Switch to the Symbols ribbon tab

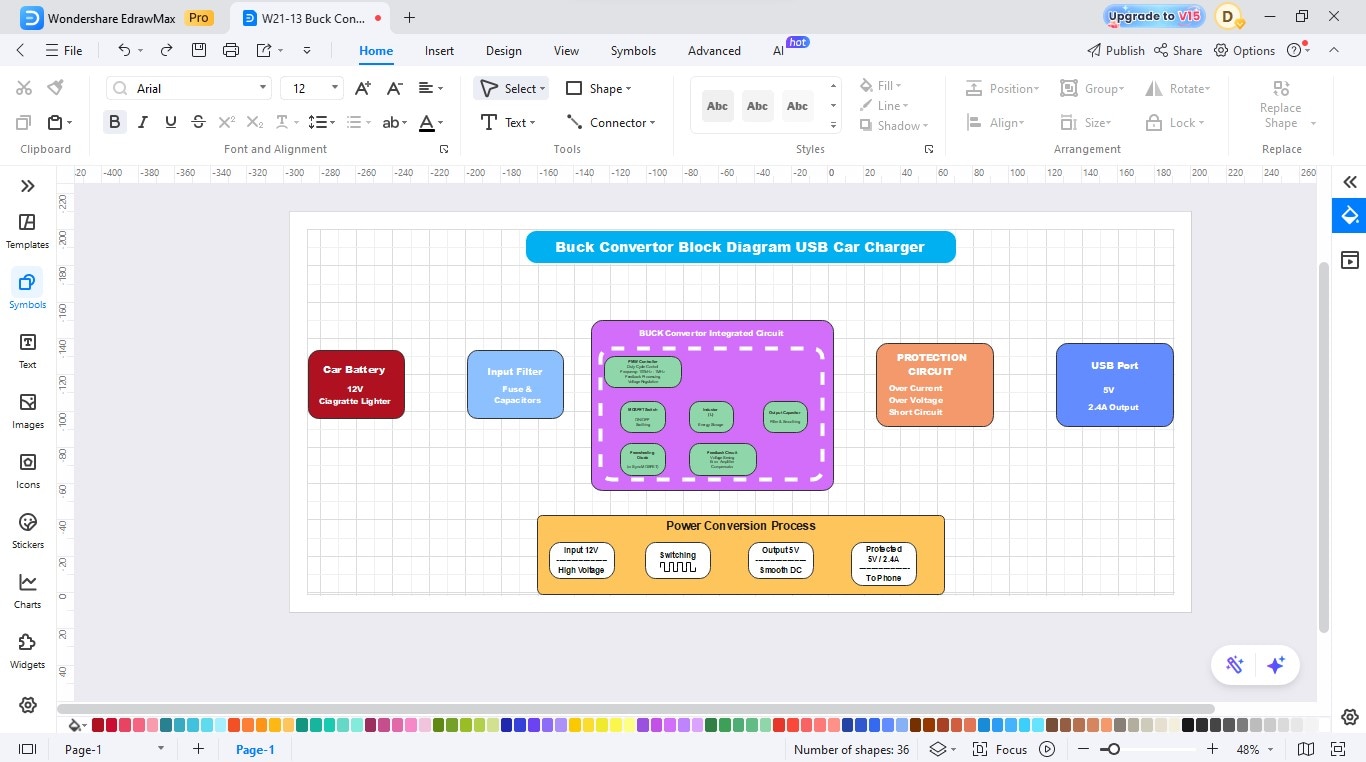coord(633,51)
